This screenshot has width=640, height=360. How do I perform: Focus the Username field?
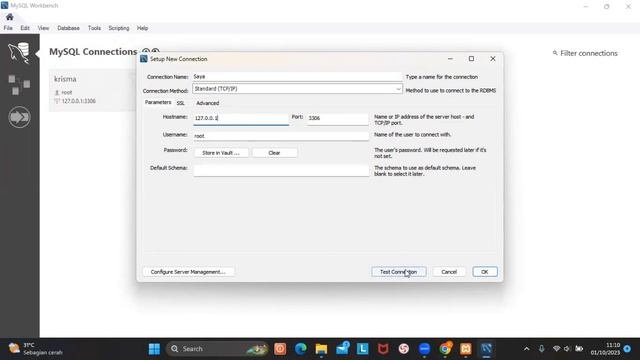tap(281, 136)
